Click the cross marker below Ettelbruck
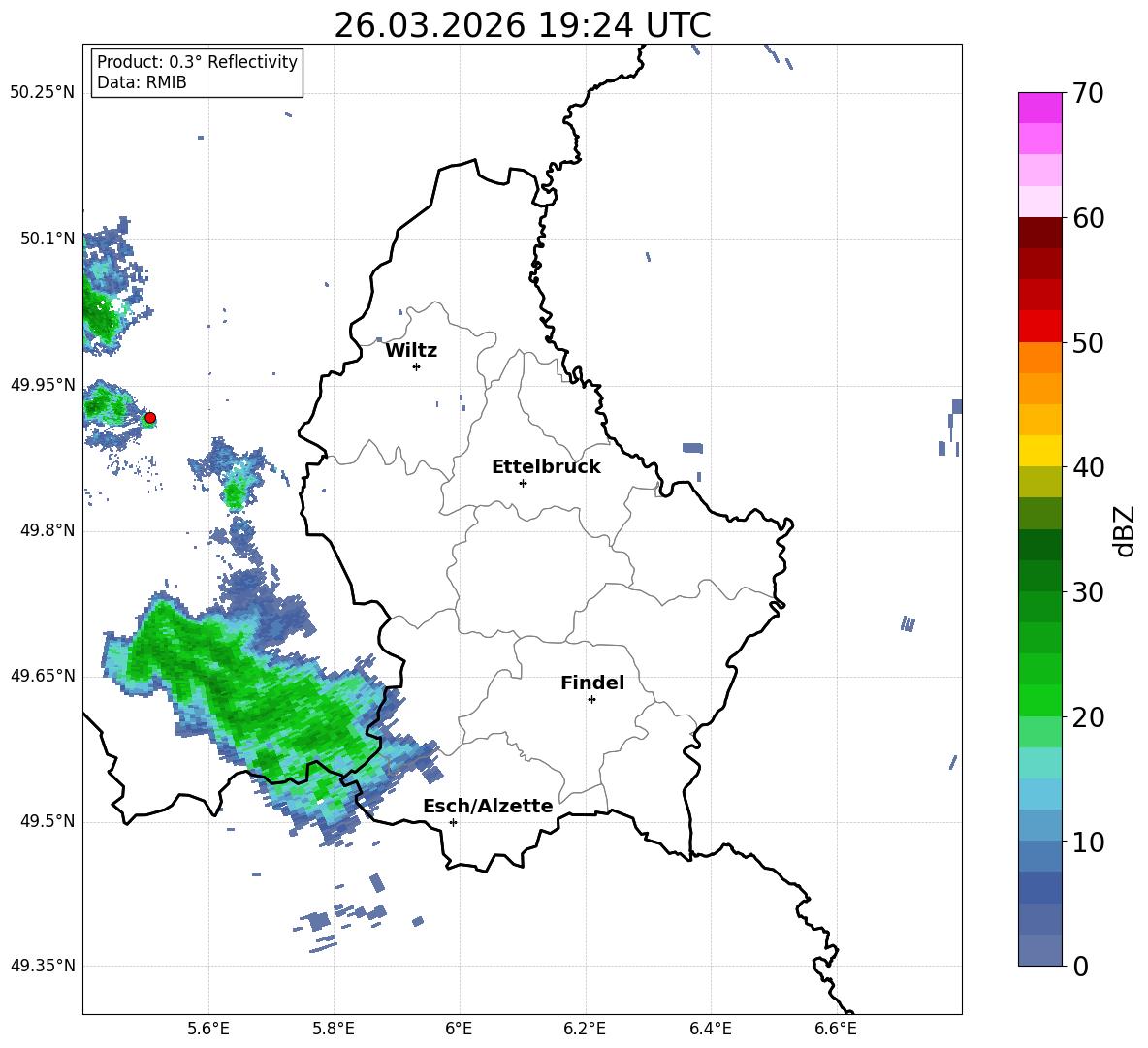 coord(523,483)
